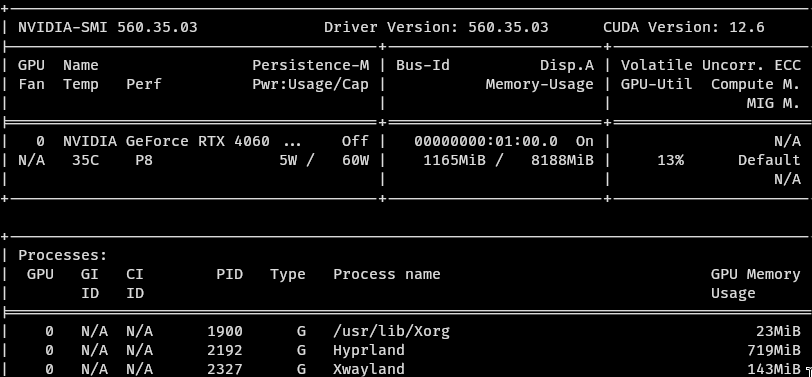Select the Display Active On value

click(585, 141)
